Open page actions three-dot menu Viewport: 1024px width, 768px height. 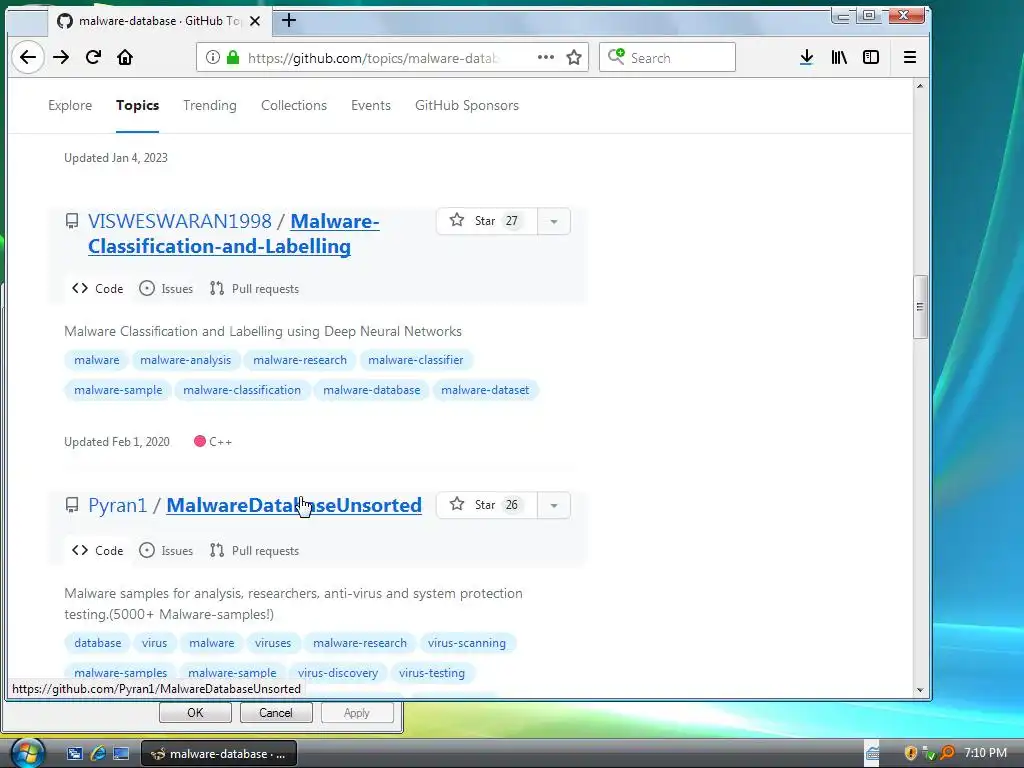coord(546,57)
